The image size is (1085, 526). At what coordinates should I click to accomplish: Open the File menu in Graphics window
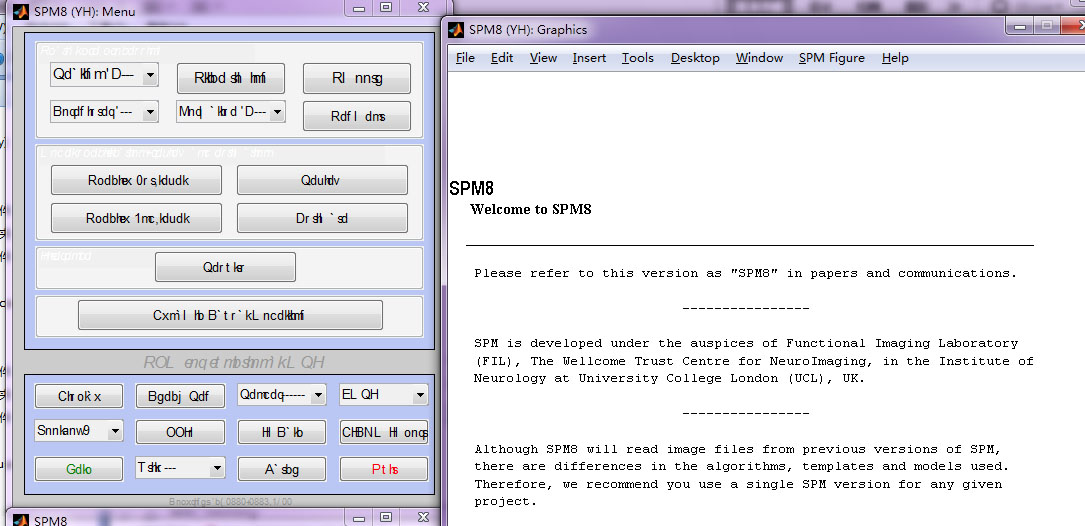point(465,58)
